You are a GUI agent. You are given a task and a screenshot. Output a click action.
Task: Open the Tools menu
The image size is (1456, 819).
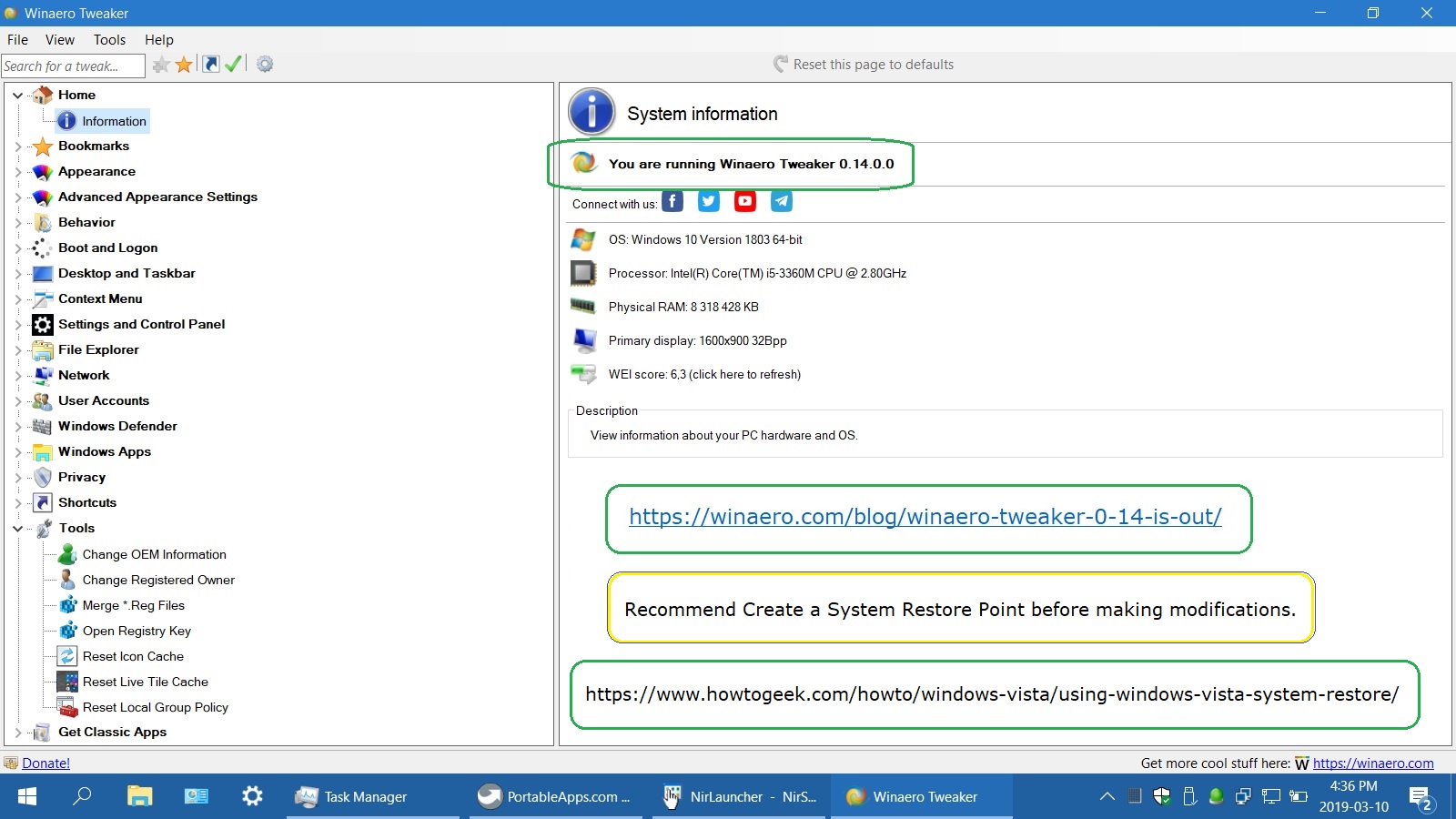click(x=109, y=40)
